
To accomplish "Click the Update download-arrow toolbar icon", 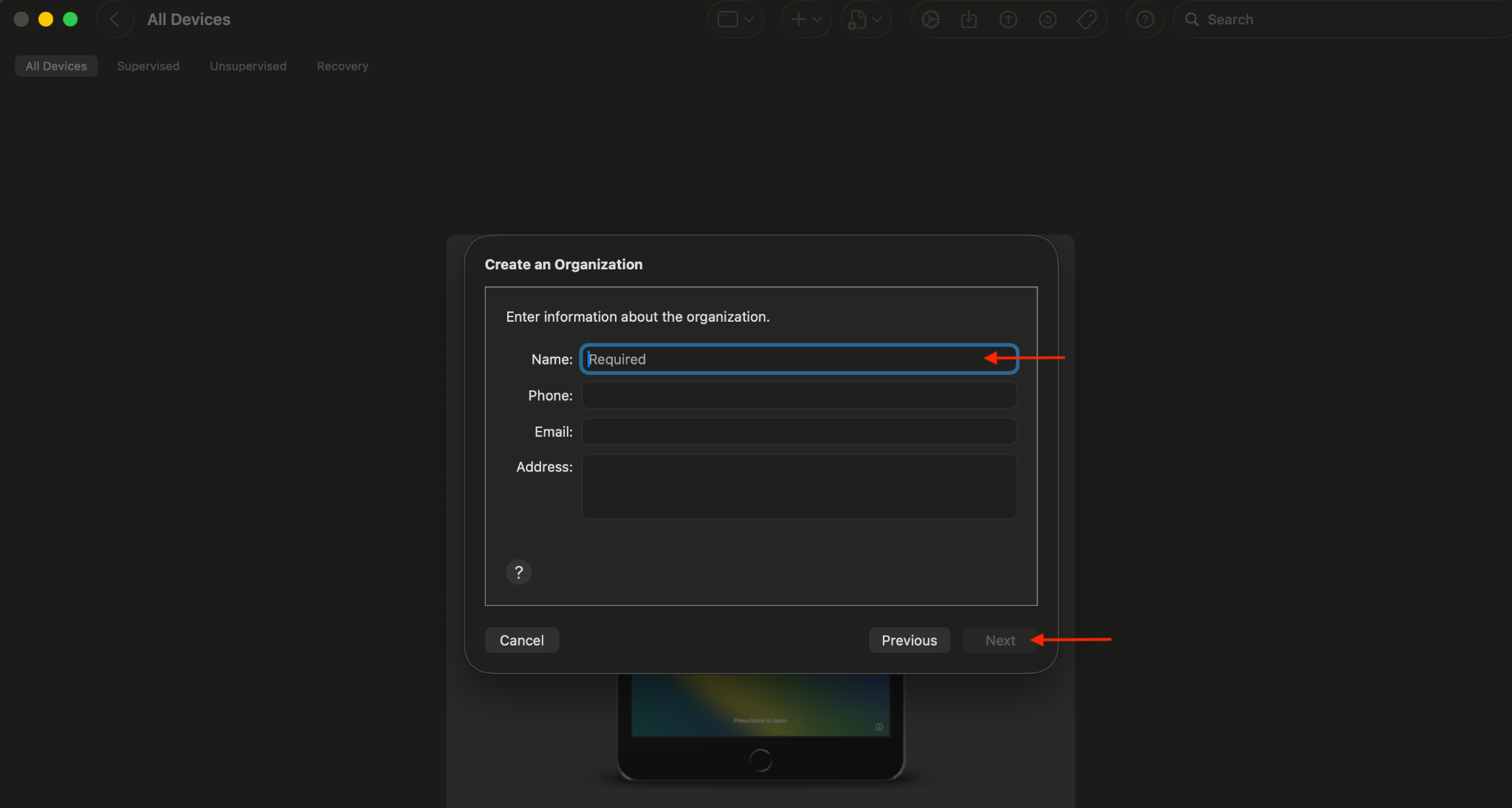I will pyautogui.click(x=969, y=20).
